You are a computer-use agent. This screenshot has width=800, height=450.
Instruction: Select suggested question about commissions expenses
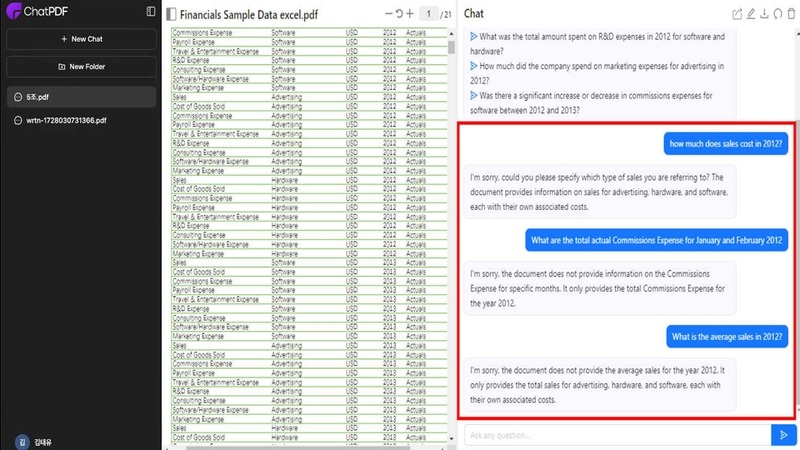(x=591, y=103)
